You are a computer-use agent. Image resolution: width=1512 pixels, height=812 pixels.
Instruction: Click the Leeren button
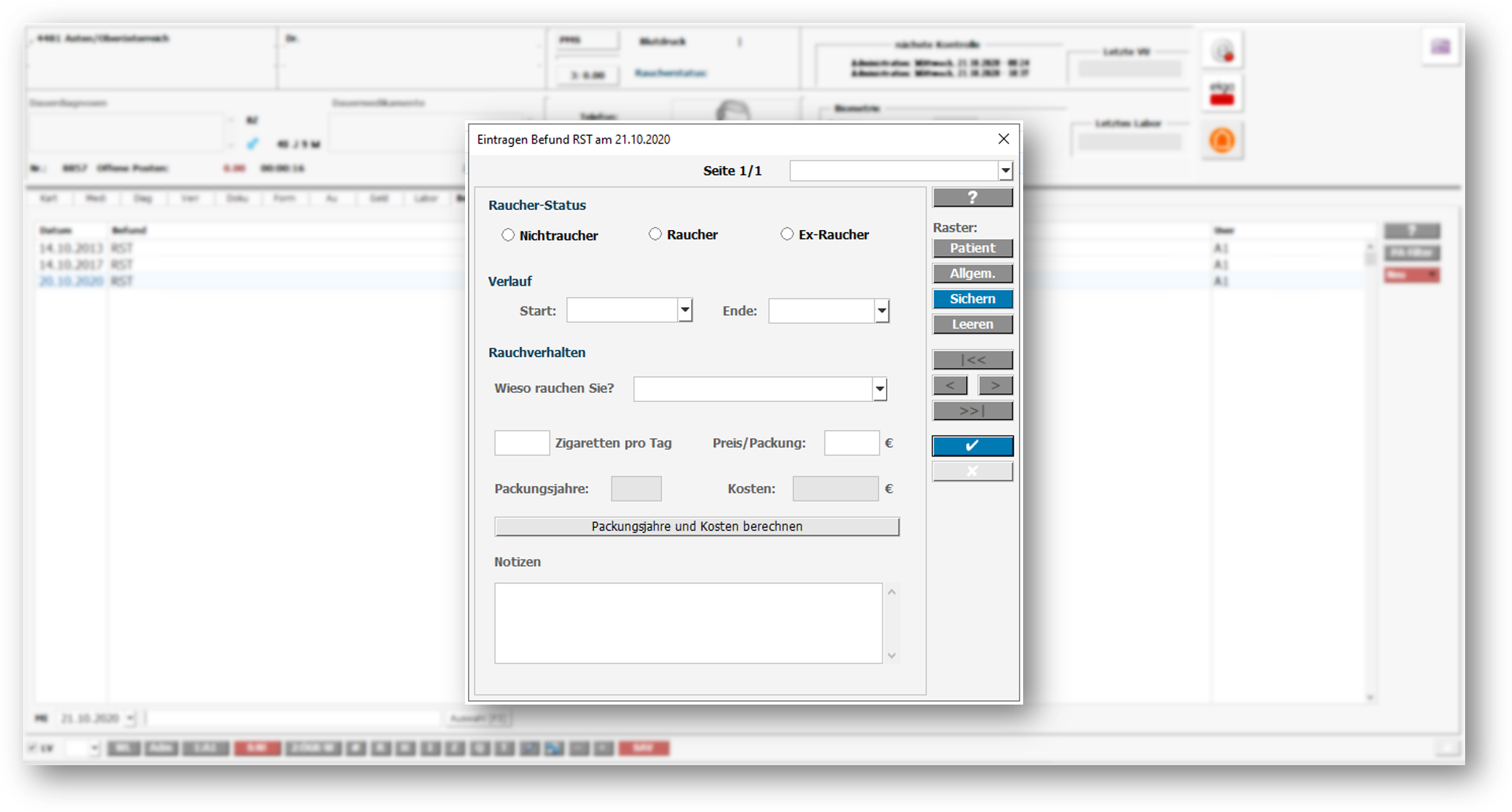(973, 325)
